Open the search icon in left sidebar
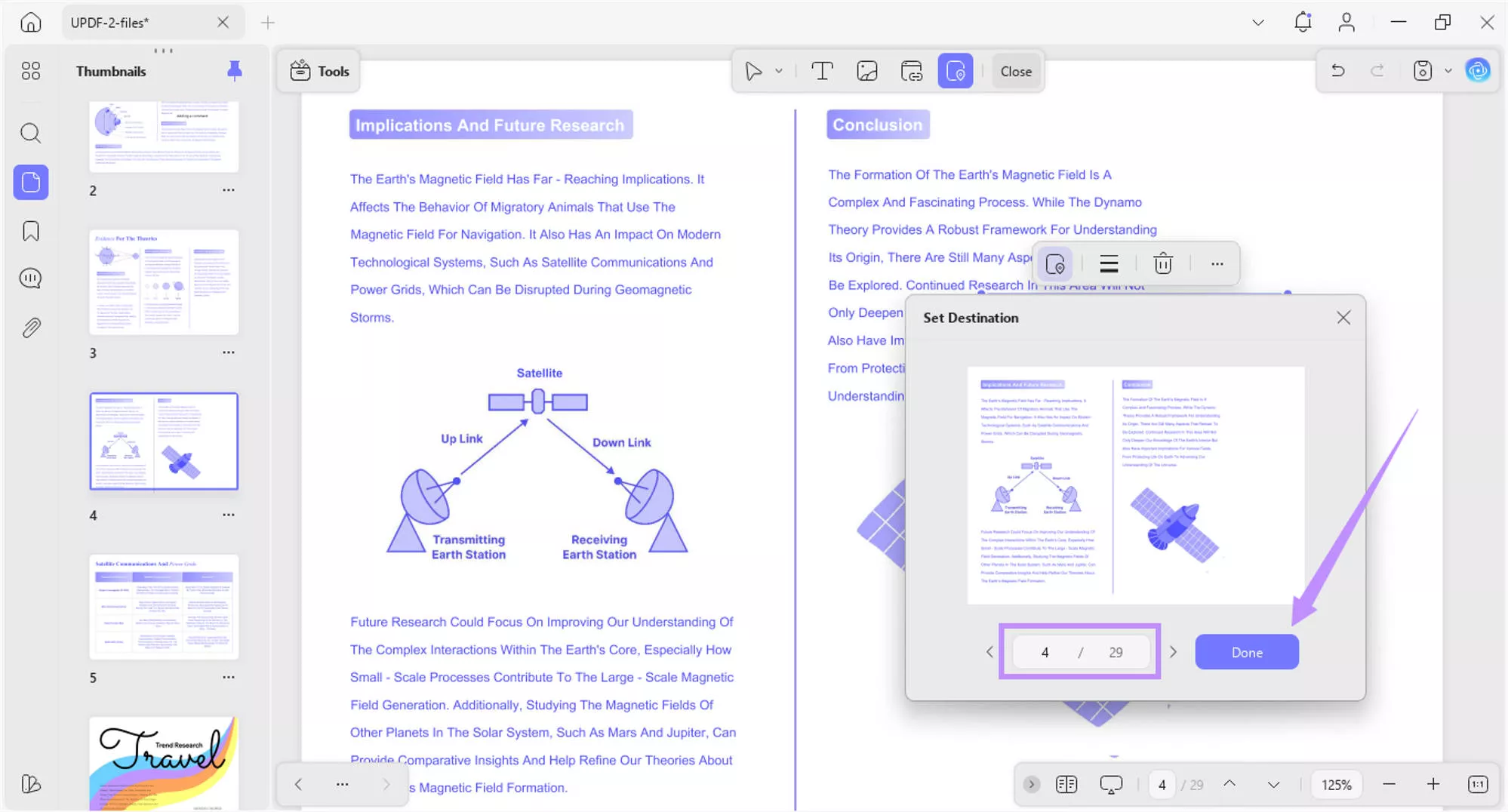This screenshot has width=1508, height=812. coord(30,133)
